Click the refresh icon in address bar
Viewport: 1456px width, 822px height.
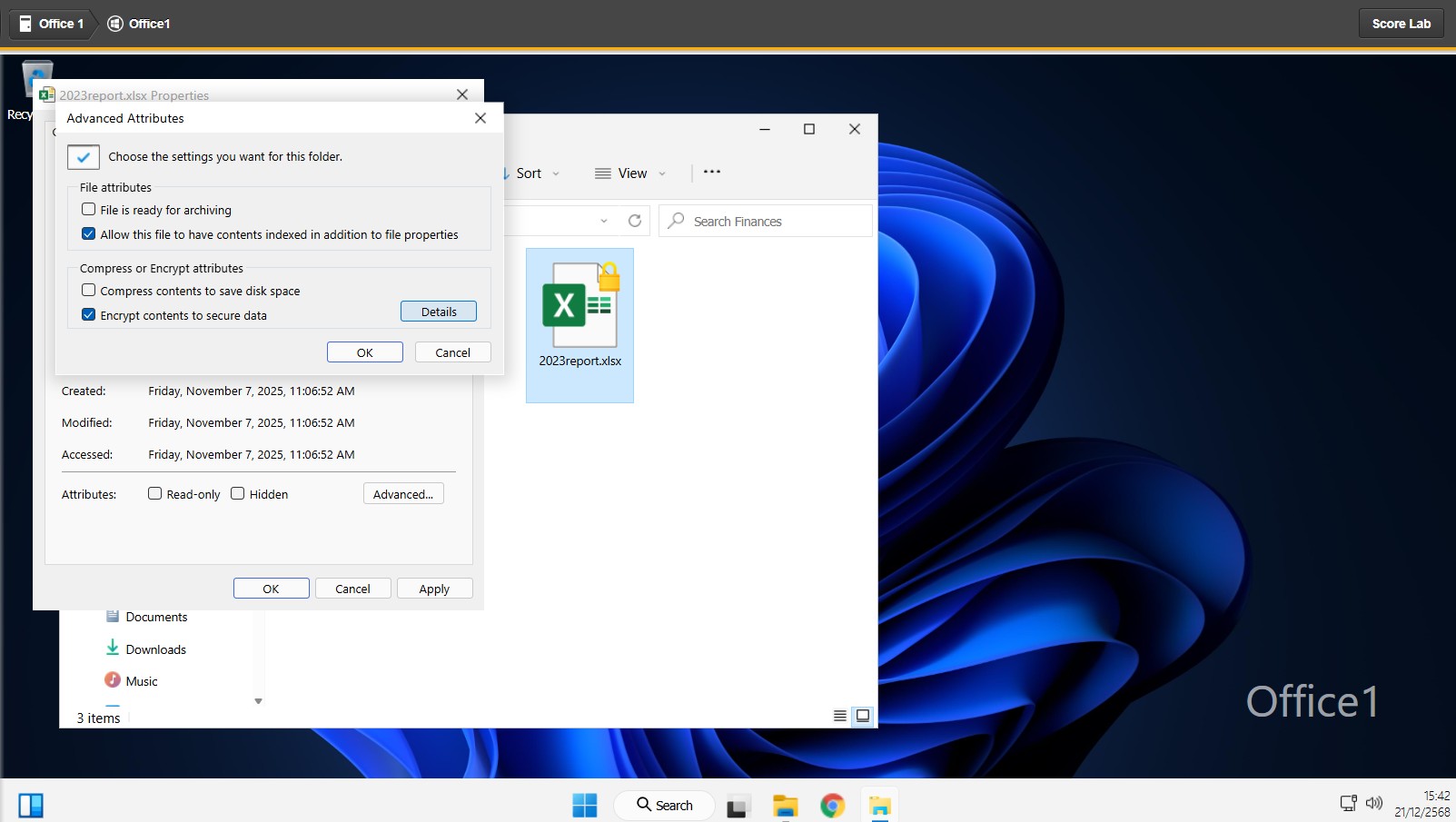[635, 221]
